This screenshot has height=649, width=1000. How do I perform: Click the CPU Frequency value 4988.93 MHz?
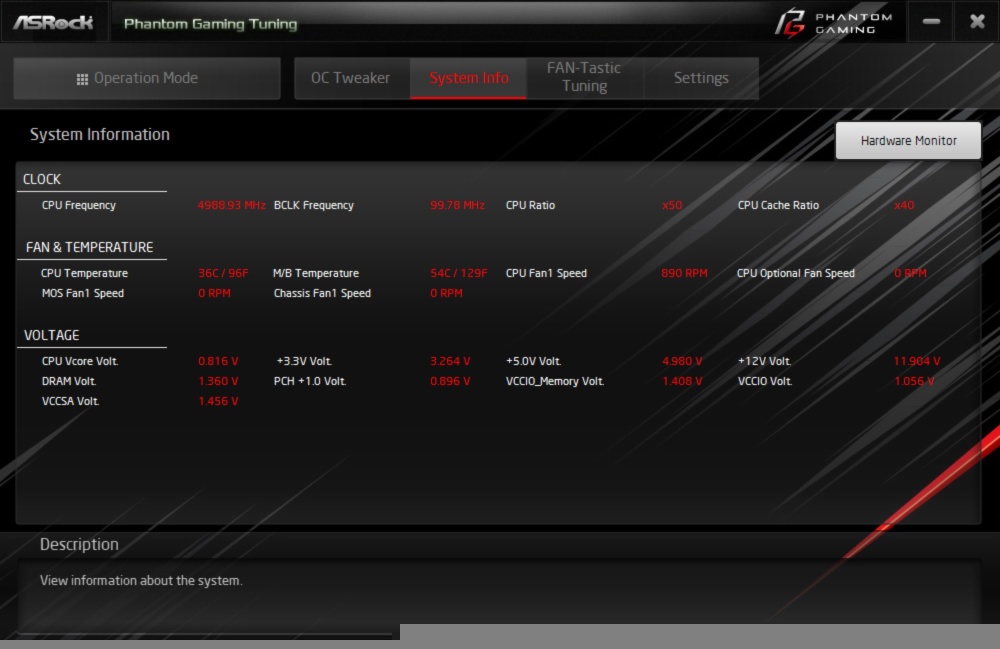tap(231, 205)
